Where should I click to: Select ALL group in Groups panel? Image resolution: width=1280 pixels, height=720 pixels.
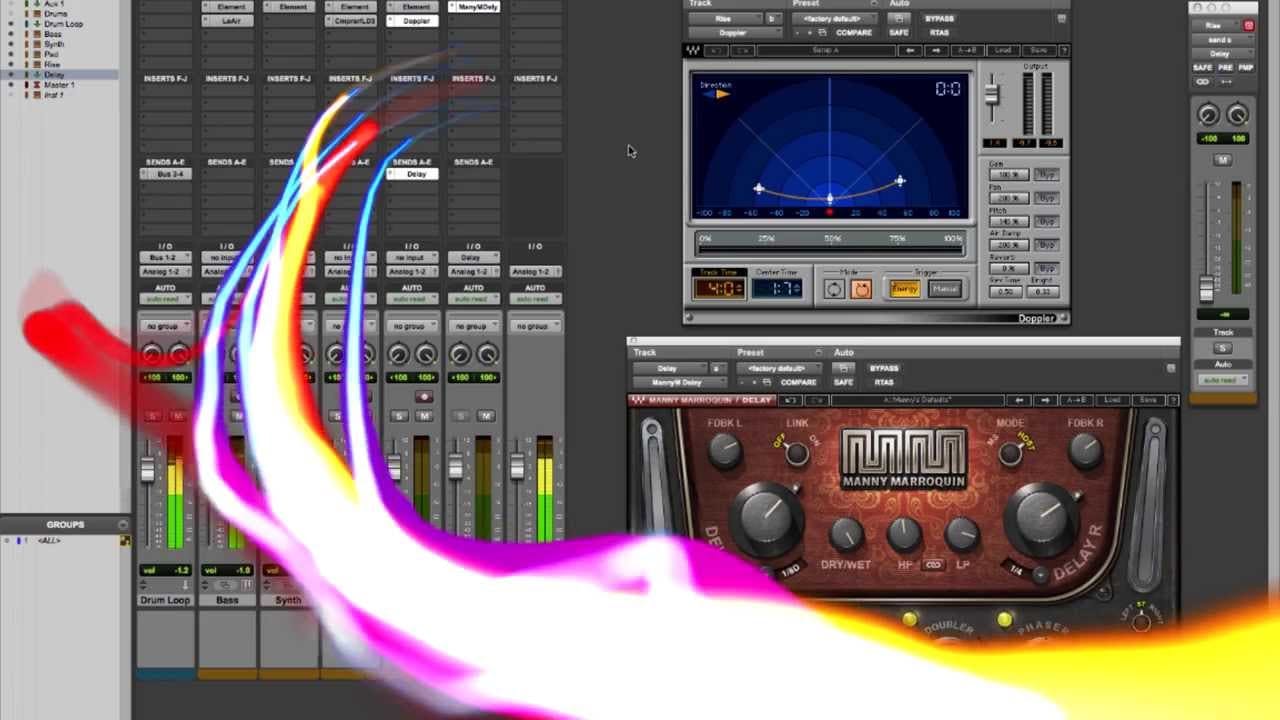click(x=48, y=540)
